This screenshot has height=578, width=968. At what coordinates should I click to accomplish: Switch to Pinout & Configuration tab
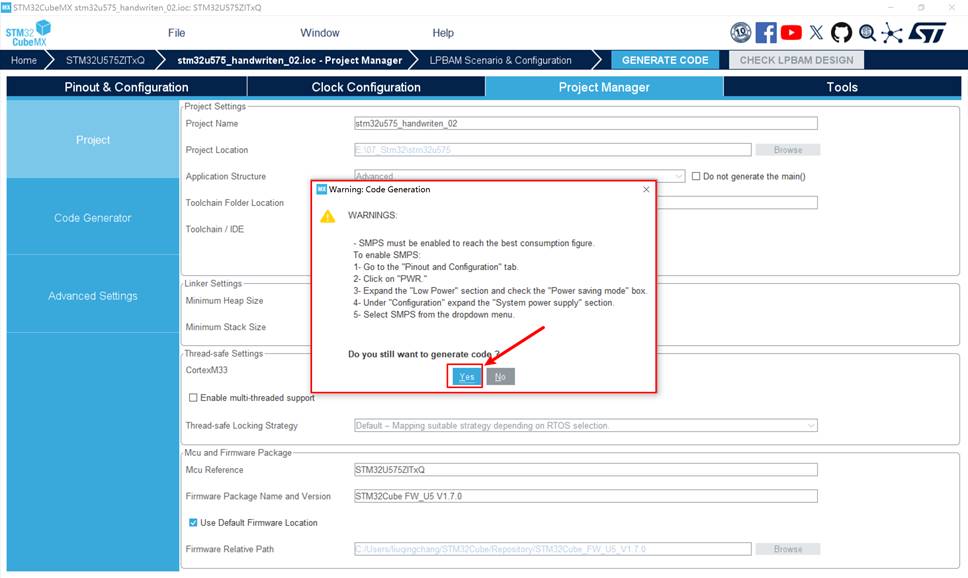click(x=127, y=87)
